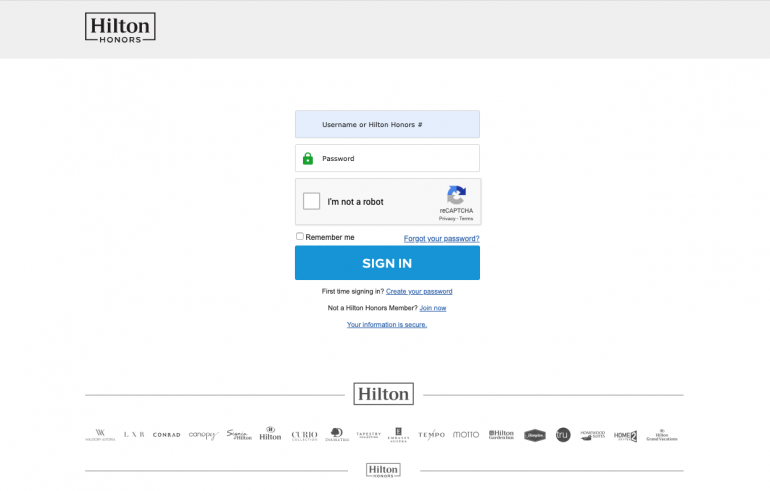Viewport: 770px width, 491px height.
Task: Enable the Remember me checkbox
Action: click(300, 237)
